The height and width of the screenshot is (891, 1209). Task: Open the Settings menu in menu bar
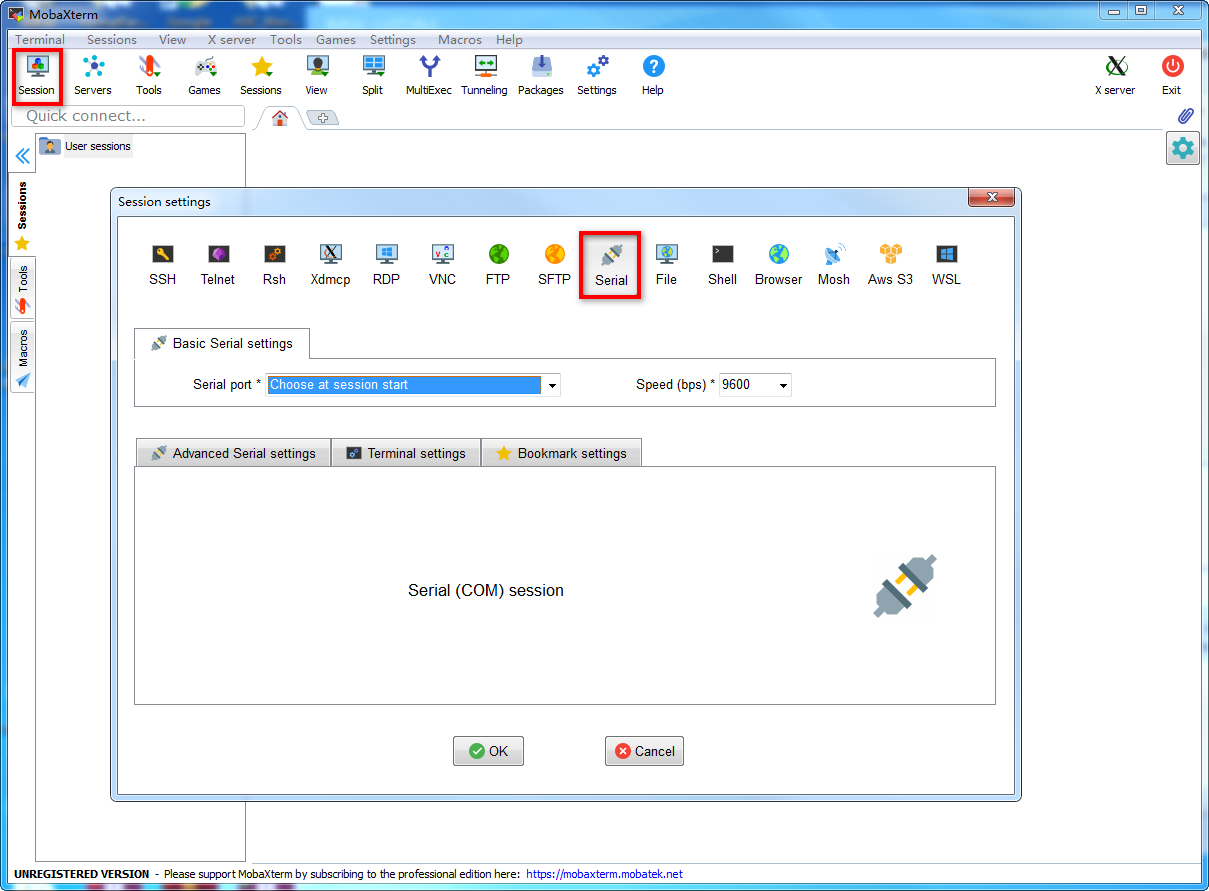click(393, 40)
